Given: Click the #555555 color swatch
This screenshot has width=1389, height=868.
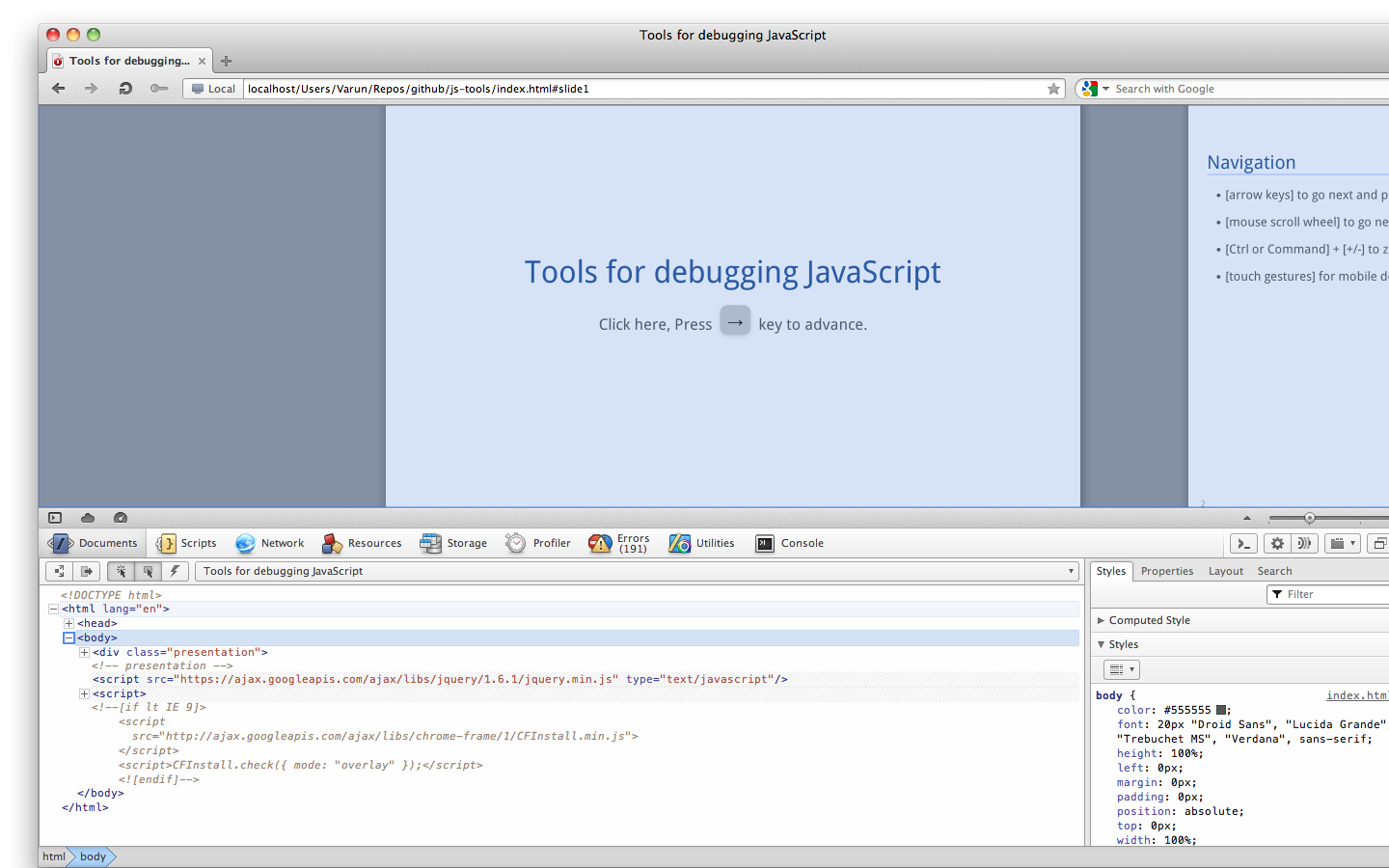Looking at the screenshot, I should [1221, 710].
